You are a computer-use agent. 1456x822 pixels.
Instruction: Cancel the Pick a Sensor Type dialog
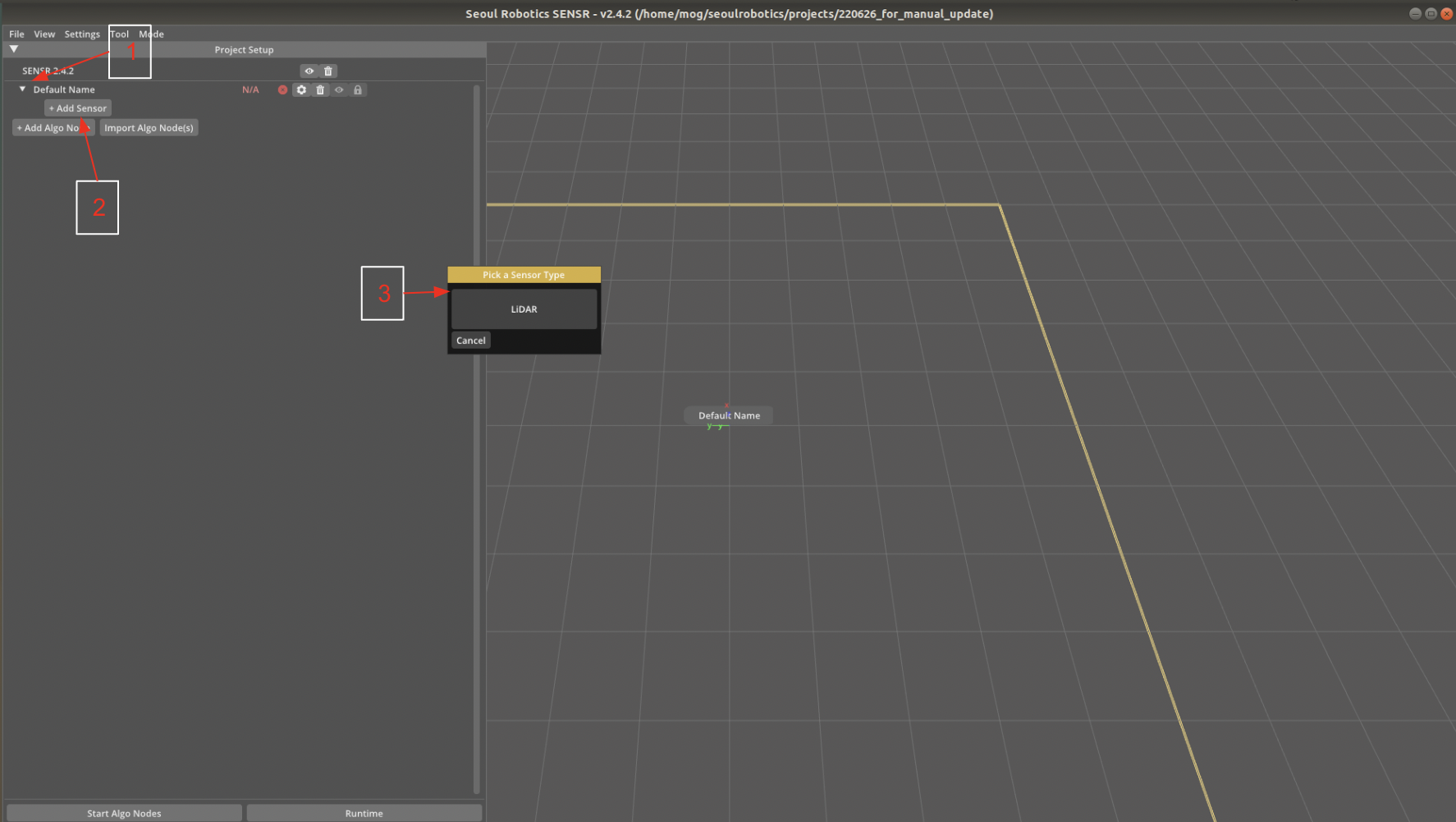pos(471,340)
